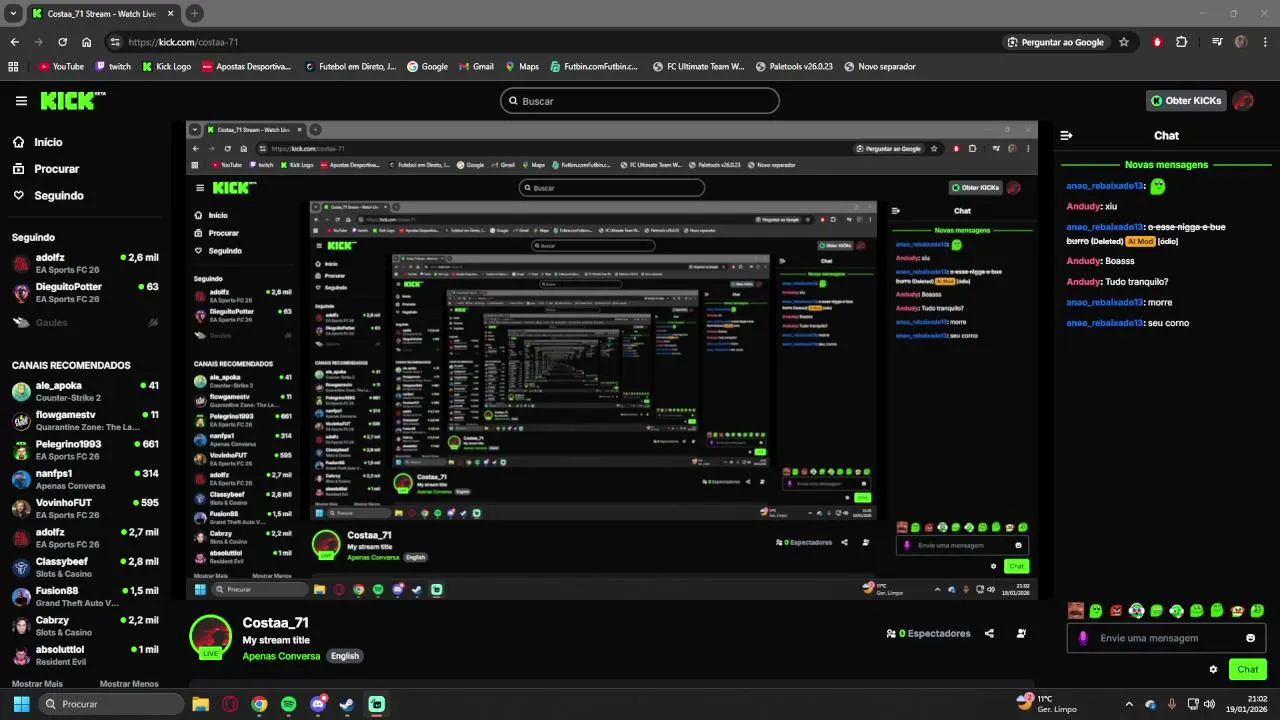The height and width of the screenshot is (720, 1280).
Task: Open the recommended channel Fusion88
Action: click(x=84, y=596)
